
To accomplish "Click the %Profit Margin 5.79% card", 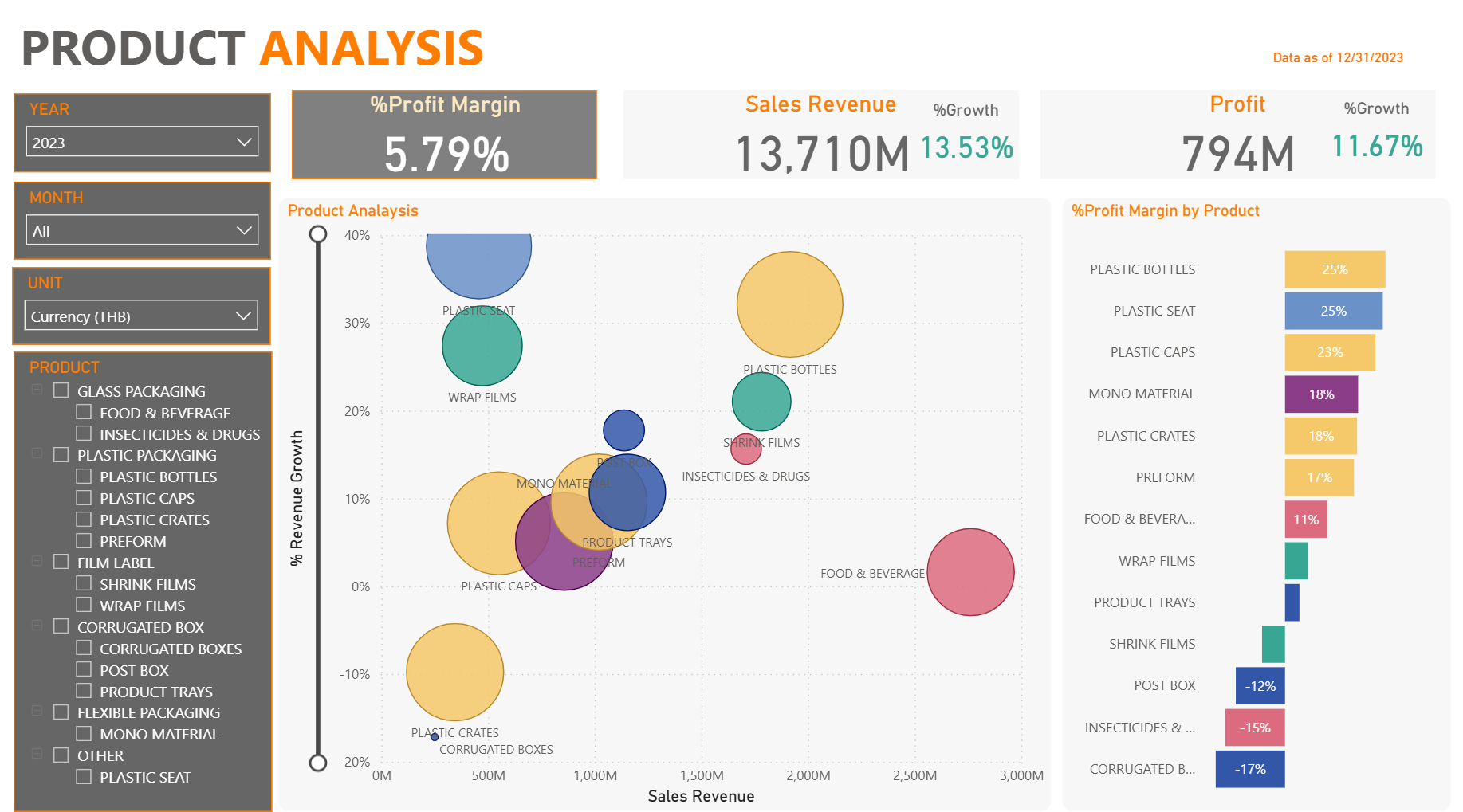I will coord(444,135).
